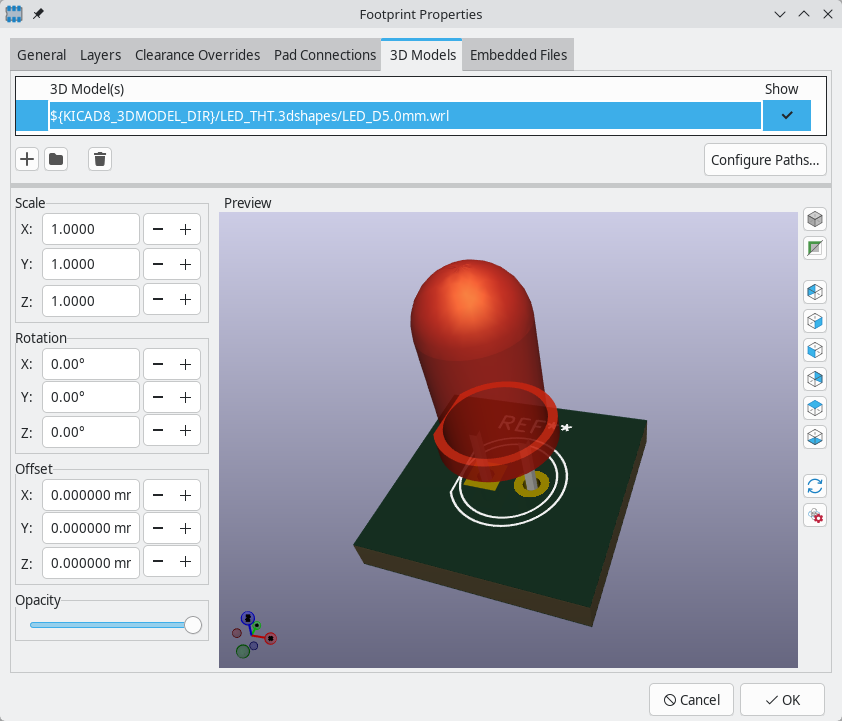Image resolution: width=842 pixels, height=721 pixels.
Task: Add a new 3D model entry
Action: point(26,159)
